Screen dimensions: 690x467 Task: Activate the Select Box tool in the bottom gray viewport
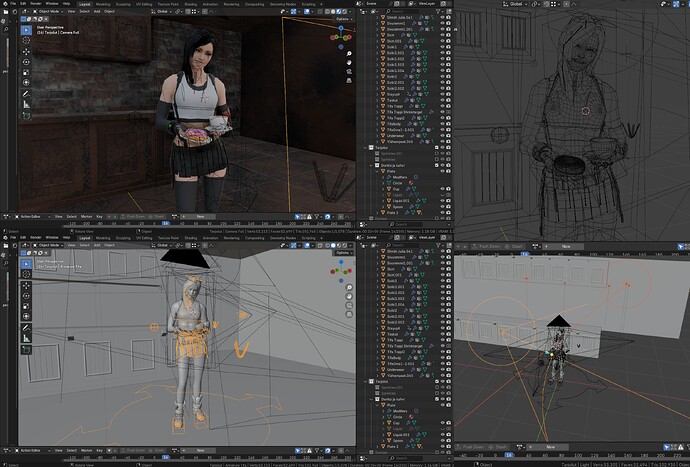pos(26,264)
